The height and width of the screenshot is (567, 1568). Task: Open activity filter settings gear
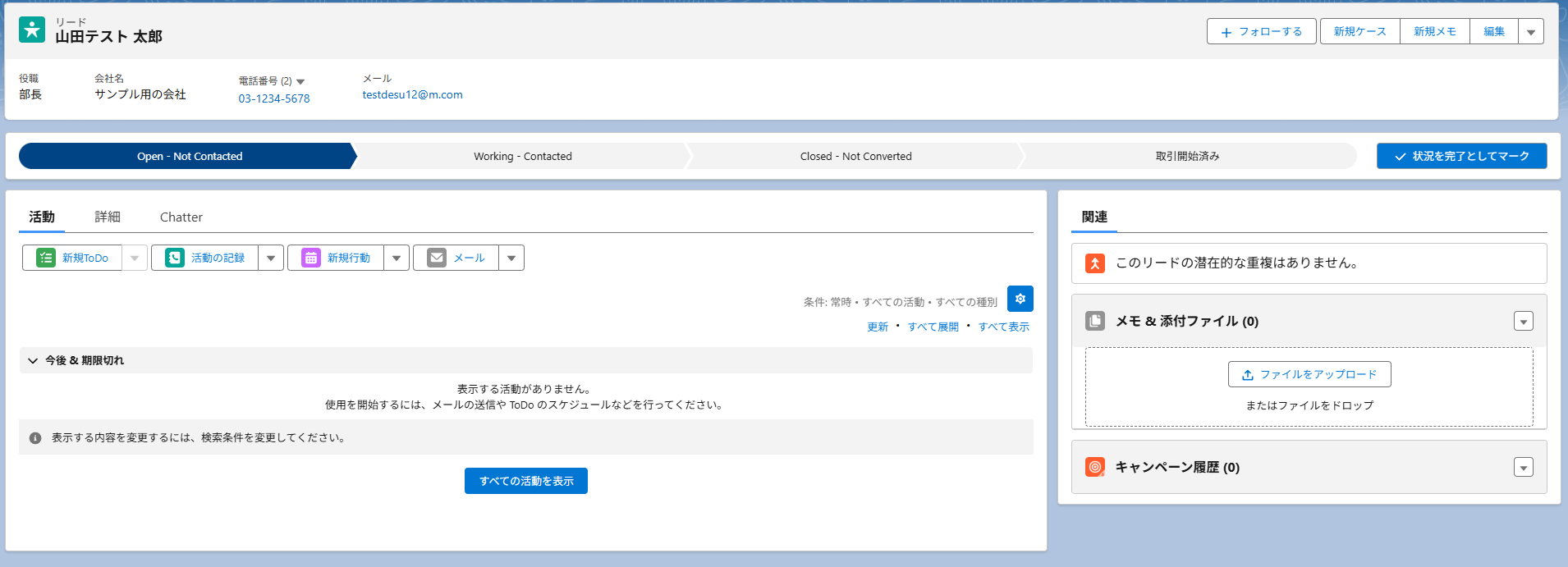tap(1020, 299)
